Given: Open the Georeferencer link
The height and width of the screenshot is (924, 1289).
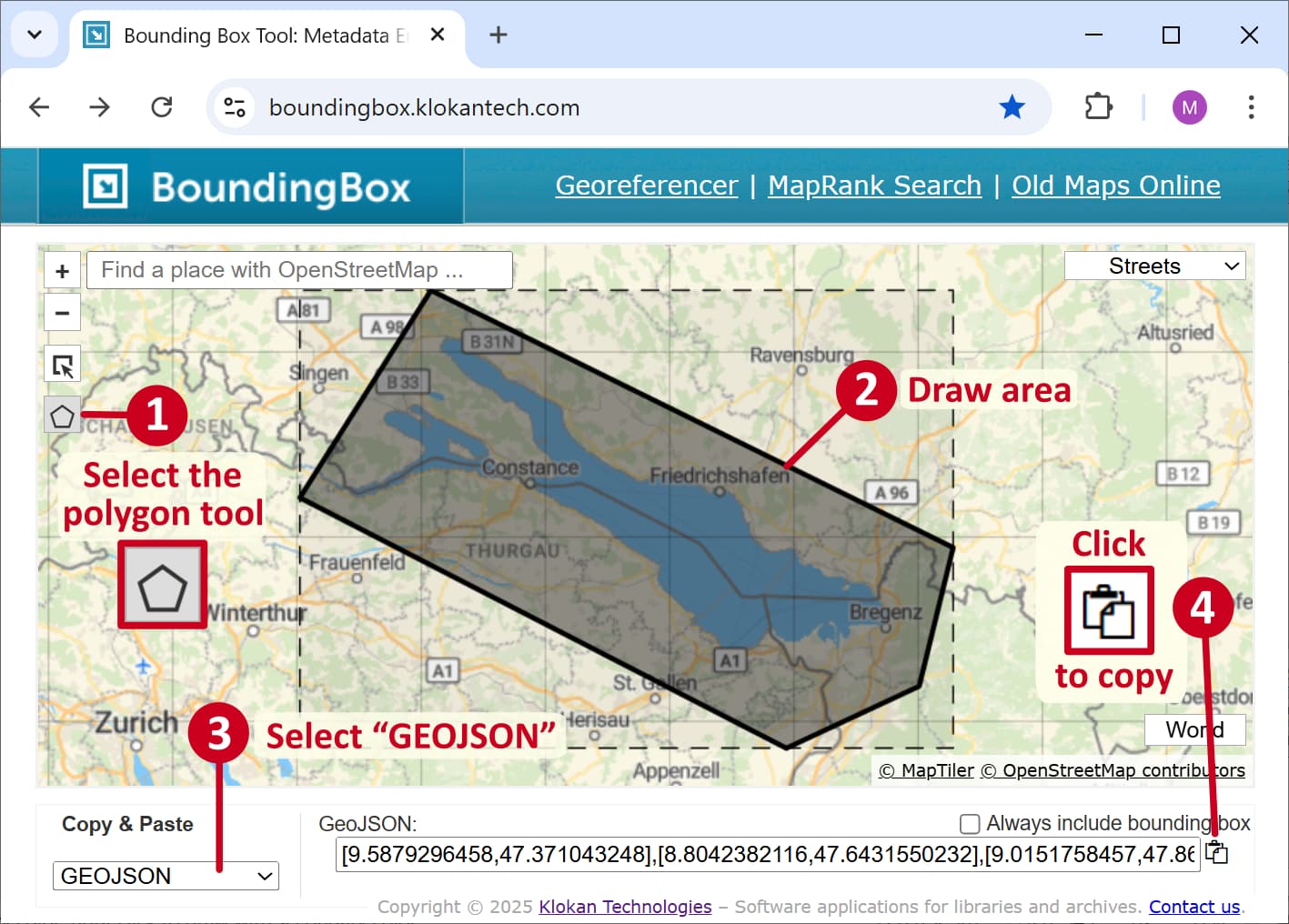Looking at the screenshot, I should pyautogui.click(x=647, y=186).
